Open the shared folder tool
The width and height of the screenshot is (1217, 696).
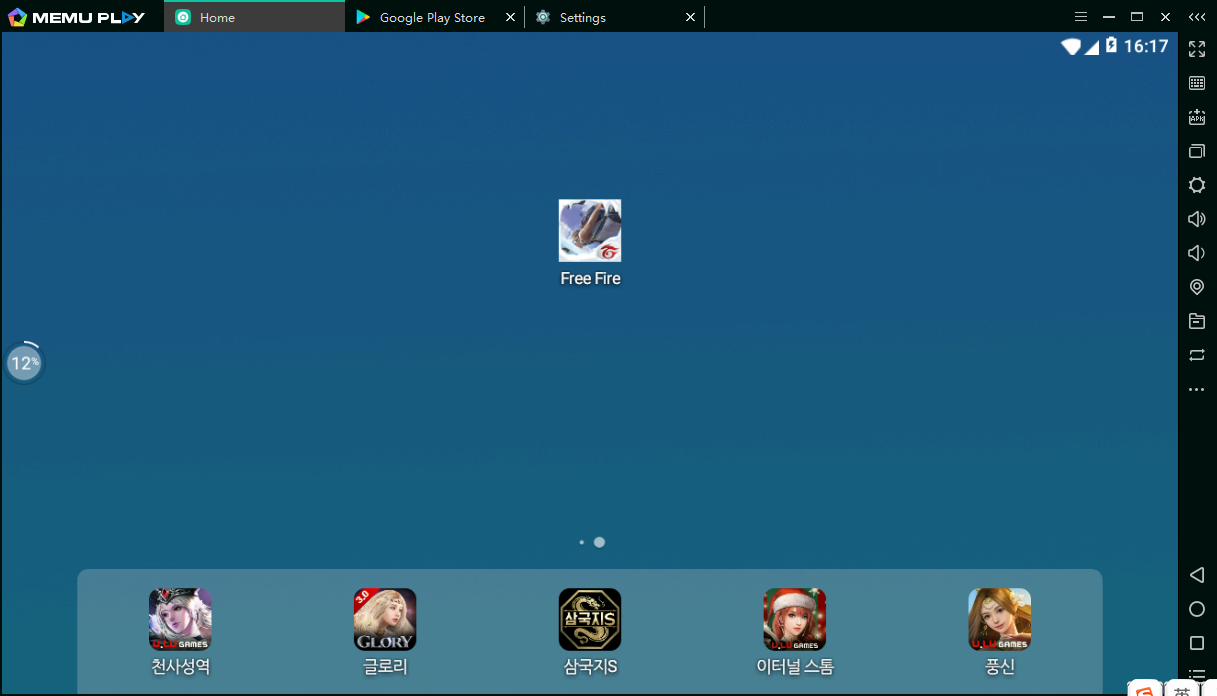coord(1197,321)
